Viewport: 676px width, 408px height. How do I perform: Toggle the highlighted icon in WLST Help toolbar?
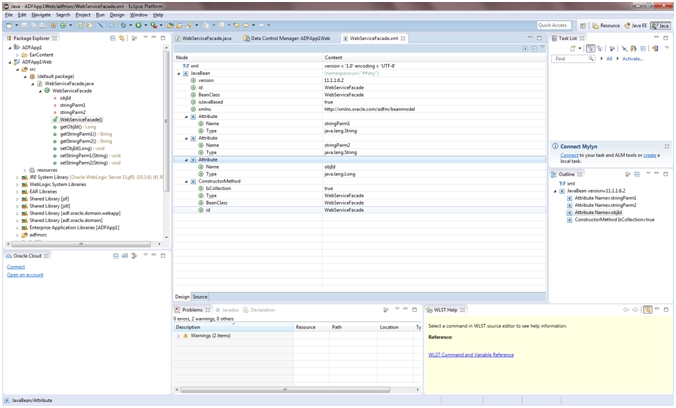[x=648, y=310]
